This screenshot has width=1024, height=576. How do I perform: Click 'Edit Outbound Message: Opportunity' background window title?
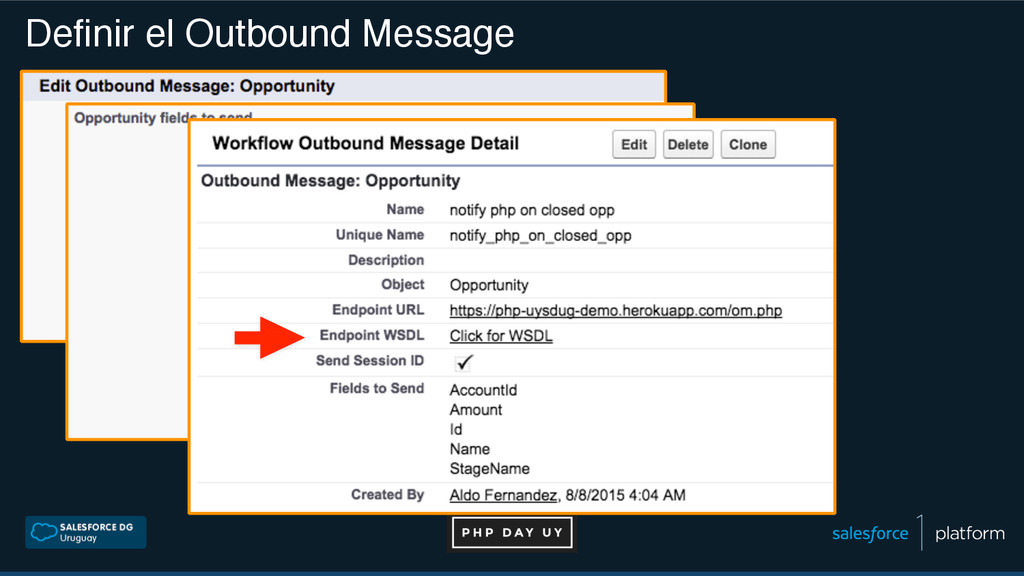click(187, 86)
